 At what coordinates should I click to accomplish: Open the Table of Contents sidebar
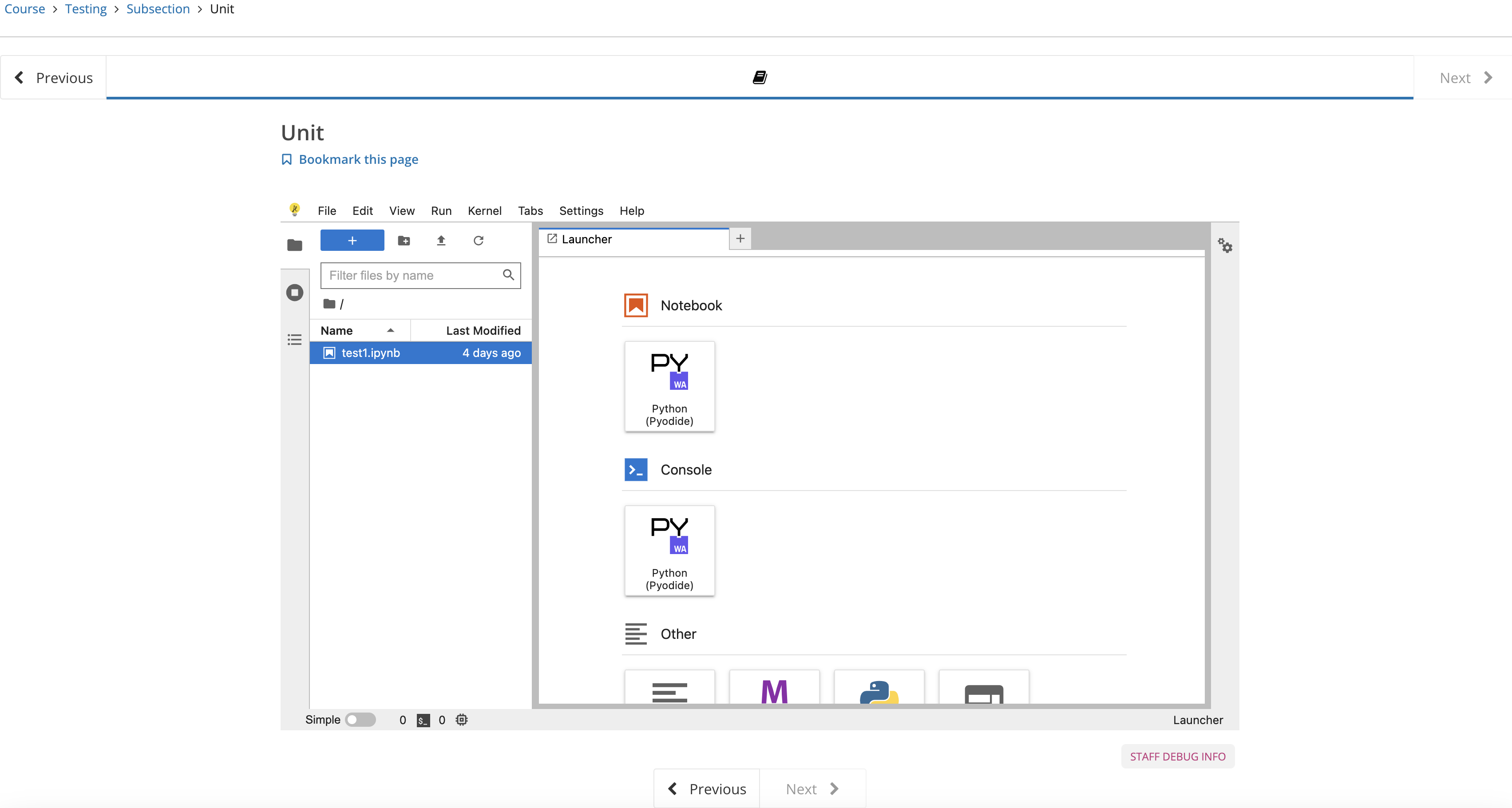(x=295, y=340)
